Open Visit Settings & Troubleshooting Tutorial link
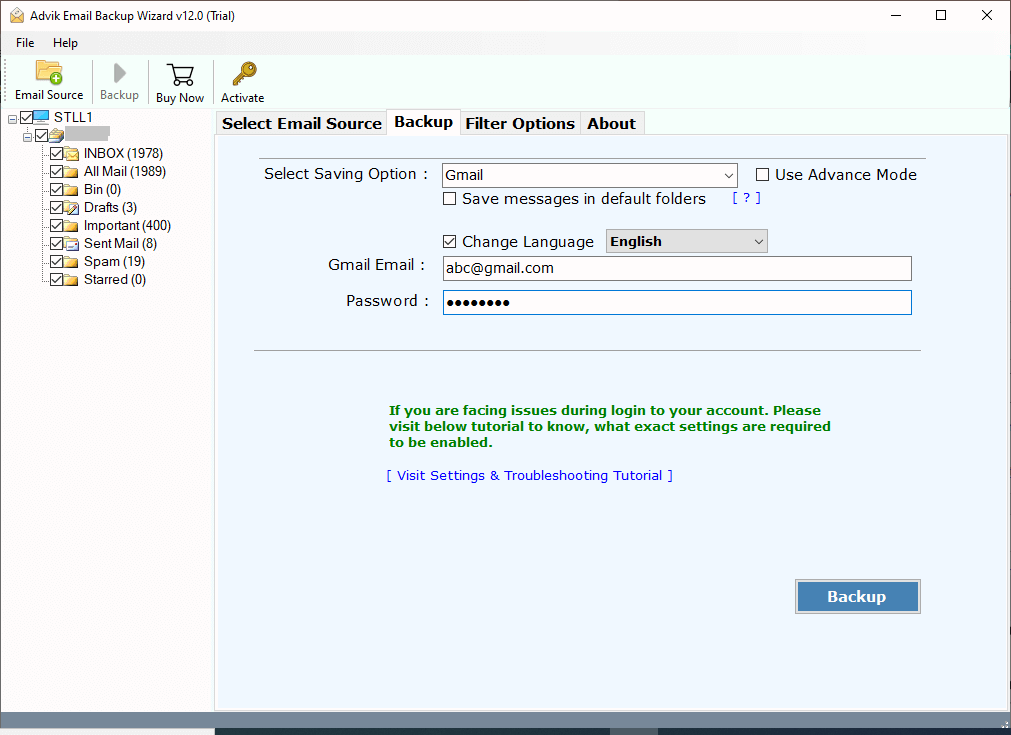 point(529,475)
